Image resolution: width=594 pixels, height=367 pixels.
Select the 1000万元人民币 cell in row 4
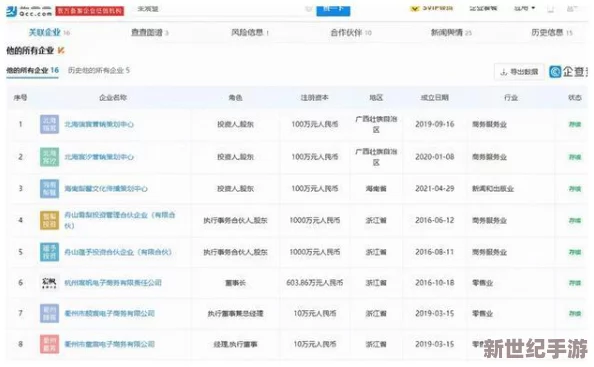[x=314, y=220]
